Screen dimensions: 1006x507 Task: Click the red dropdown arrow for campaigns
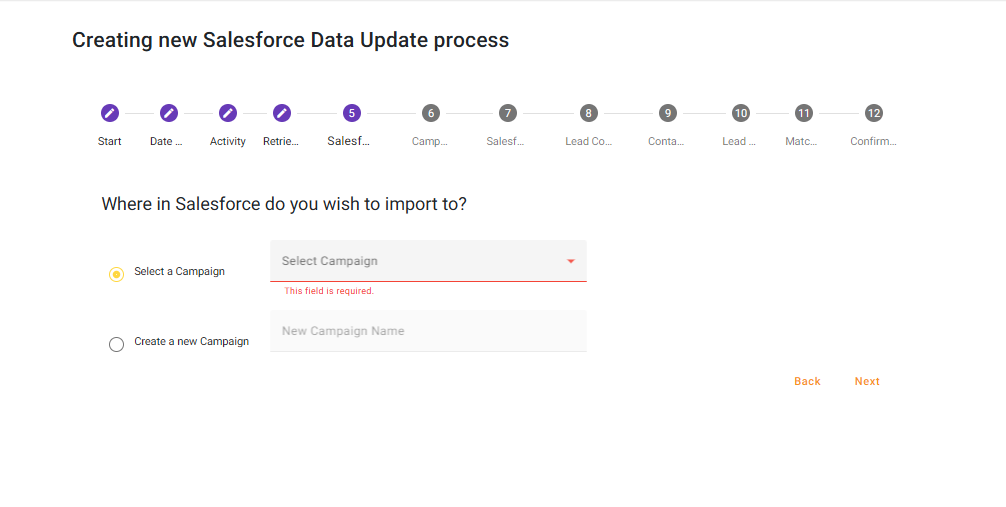point(571,262)
